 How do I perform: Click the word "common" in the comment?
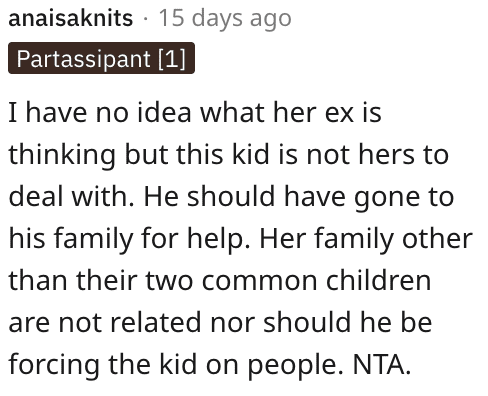259,282
